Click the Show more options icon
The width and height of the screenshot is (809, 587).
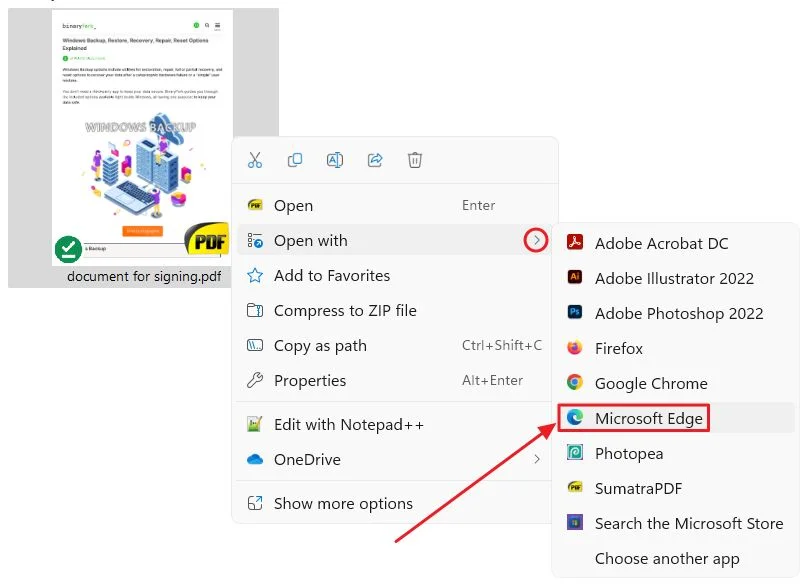(255, 503)
